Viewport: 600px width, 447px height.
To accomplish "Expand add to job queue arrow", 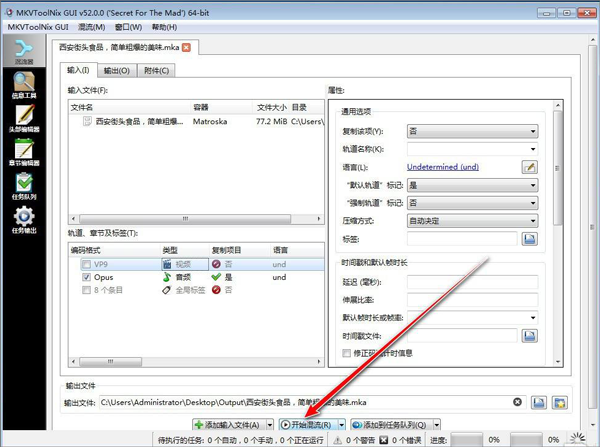I will 437,425.
